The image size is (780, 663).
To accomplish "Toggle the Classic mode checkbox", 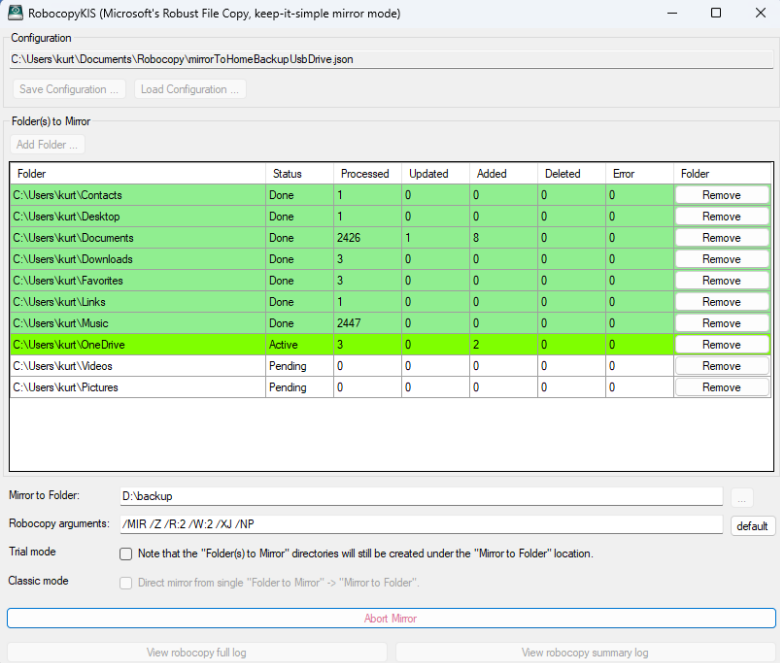I will (x=126, y=583).
